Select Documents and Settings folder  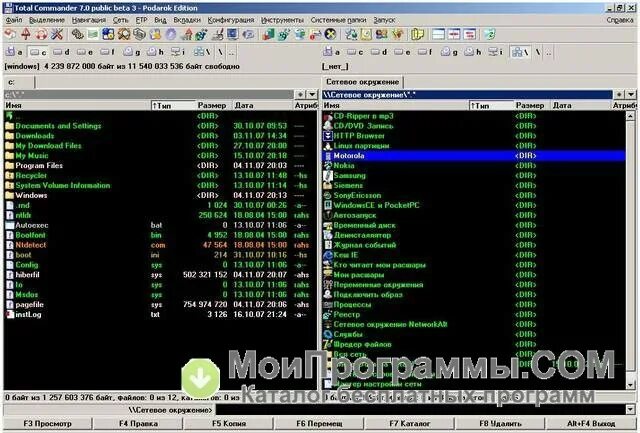(x=160, y=126)
